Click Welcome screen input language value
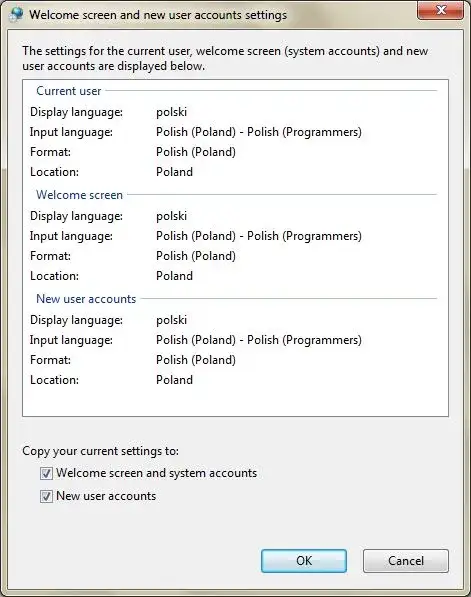This screenshot has width=471, height=597. pos(259,236)
